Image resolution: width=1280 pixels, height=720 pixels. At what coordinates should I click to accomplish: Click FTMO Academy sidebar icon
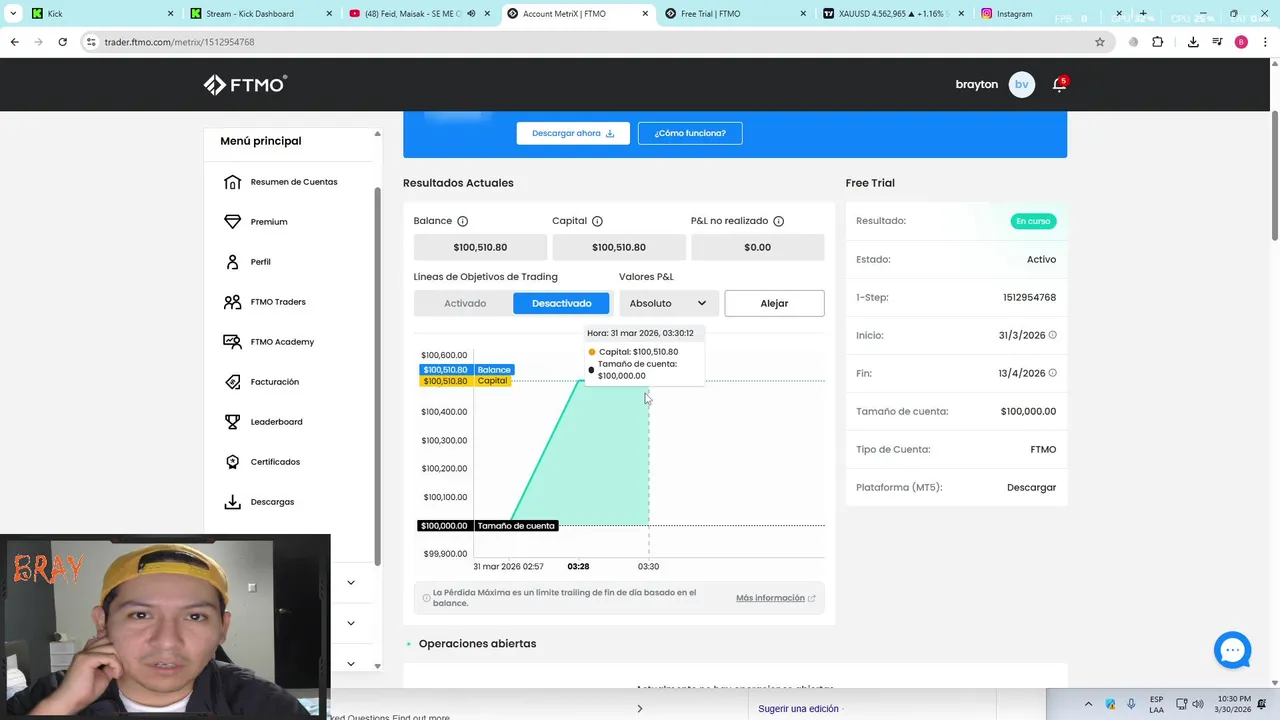pyautogui.click(x=232, y=342)
